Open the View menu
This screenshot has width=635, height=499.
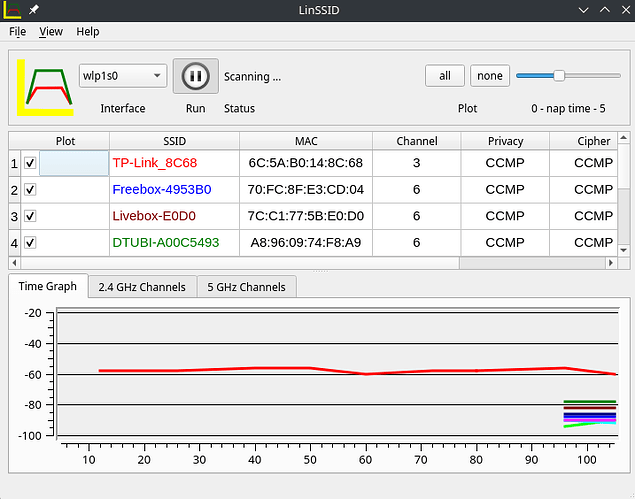[x=51, y=32]
